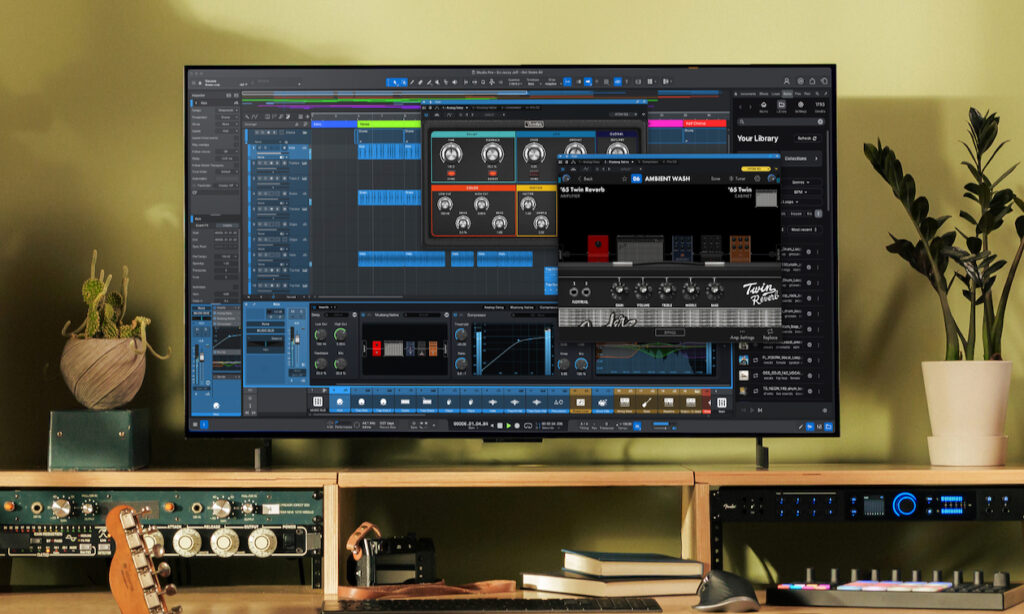This screenshot has height=614, width=1024.
Task: Open the Genres dropdown in library
Action: [800, 182]
